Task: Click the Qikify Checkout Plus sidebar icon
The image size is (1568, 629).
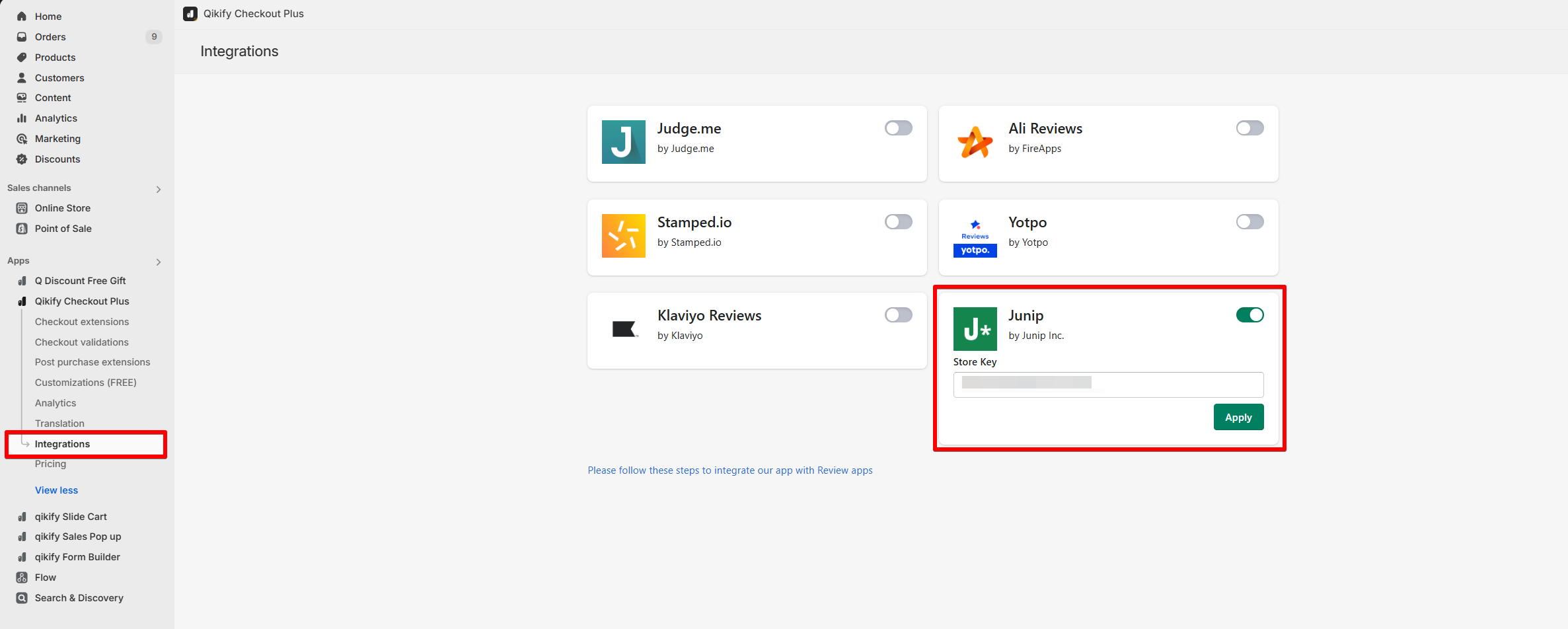Action: 22,301
